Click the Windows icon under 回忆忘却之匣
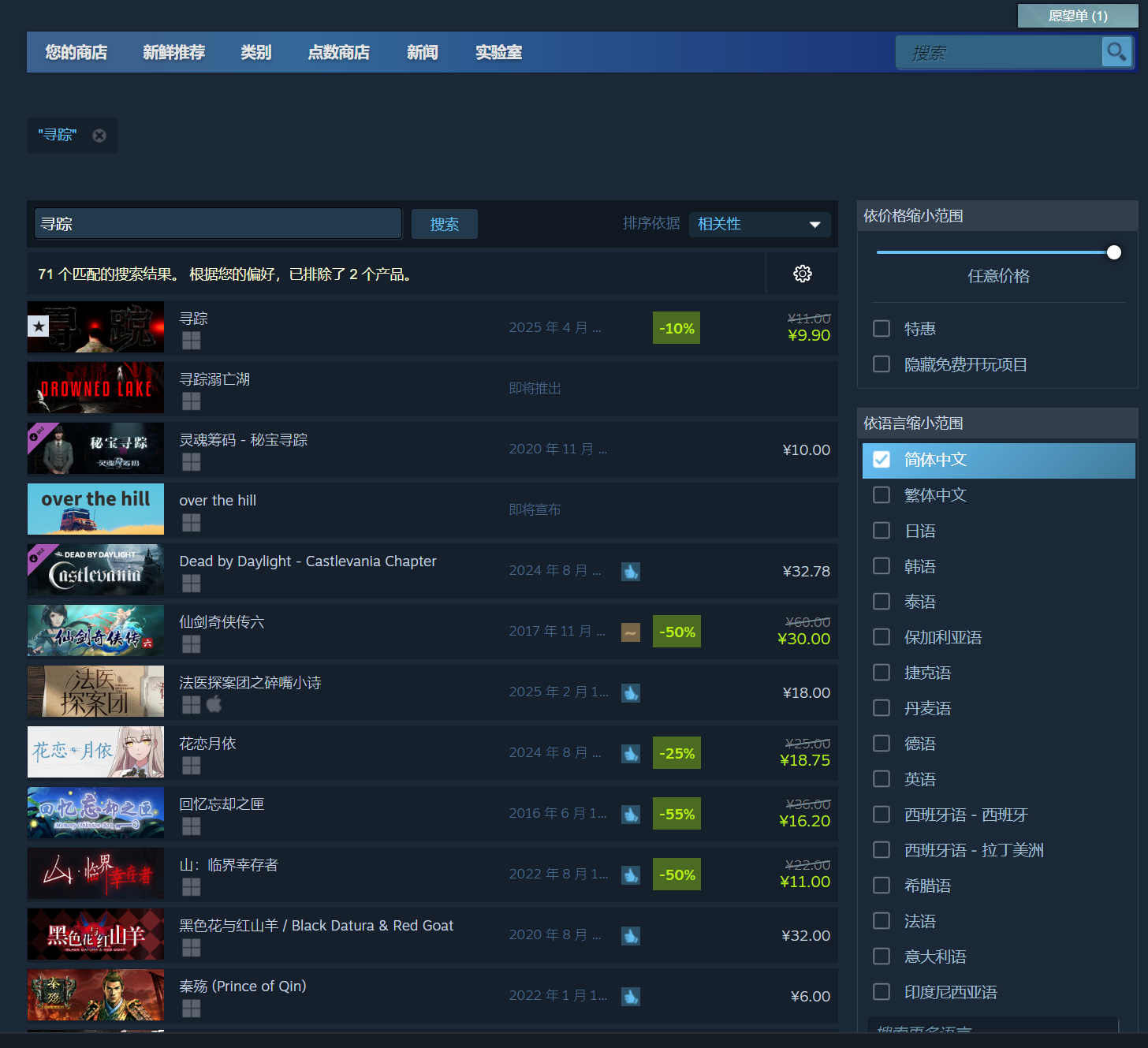Image resolution: width=1148 pixels, height=1048 pixels. (x=191, y=826)
